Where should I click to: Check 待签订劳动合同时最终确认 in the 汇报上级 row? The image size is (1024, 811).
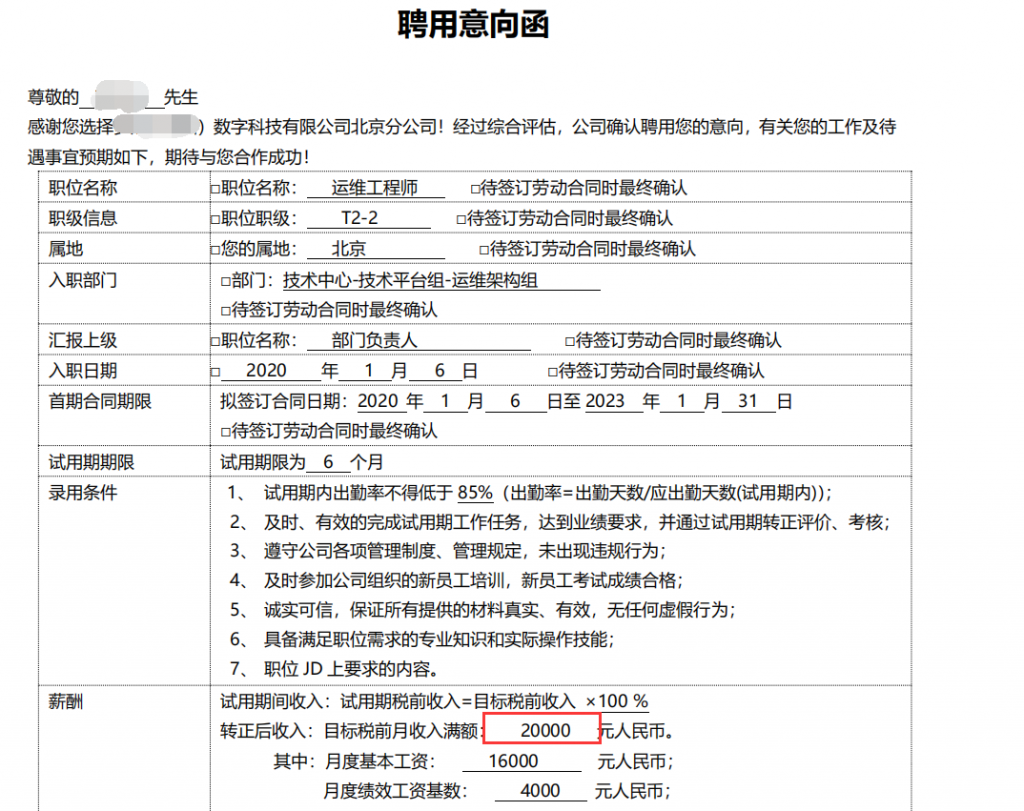click(570, 342)
